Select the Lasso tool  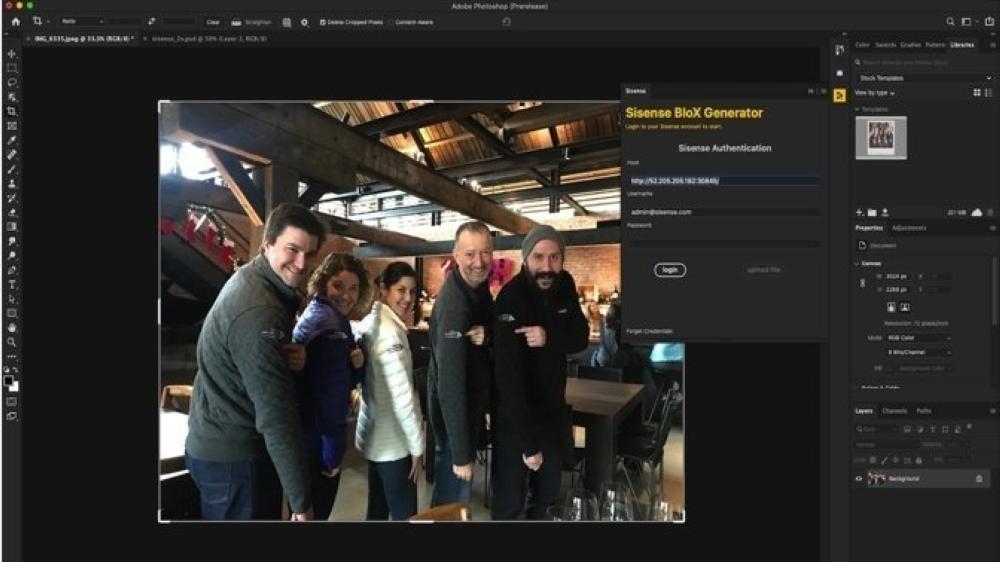pos(12,83)
